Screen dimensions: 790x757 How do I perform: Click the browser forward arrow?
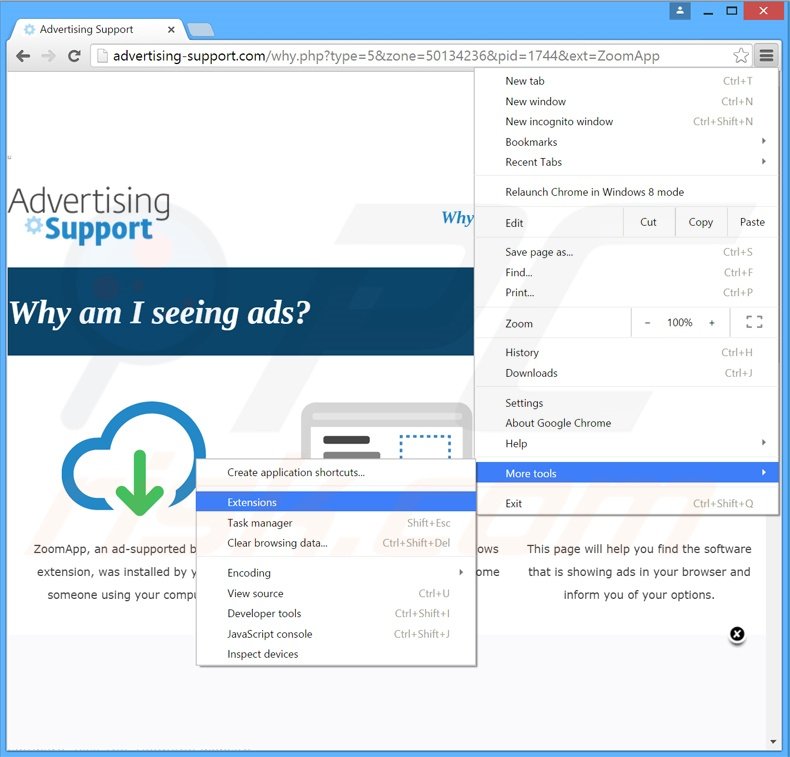pos(48,56)
